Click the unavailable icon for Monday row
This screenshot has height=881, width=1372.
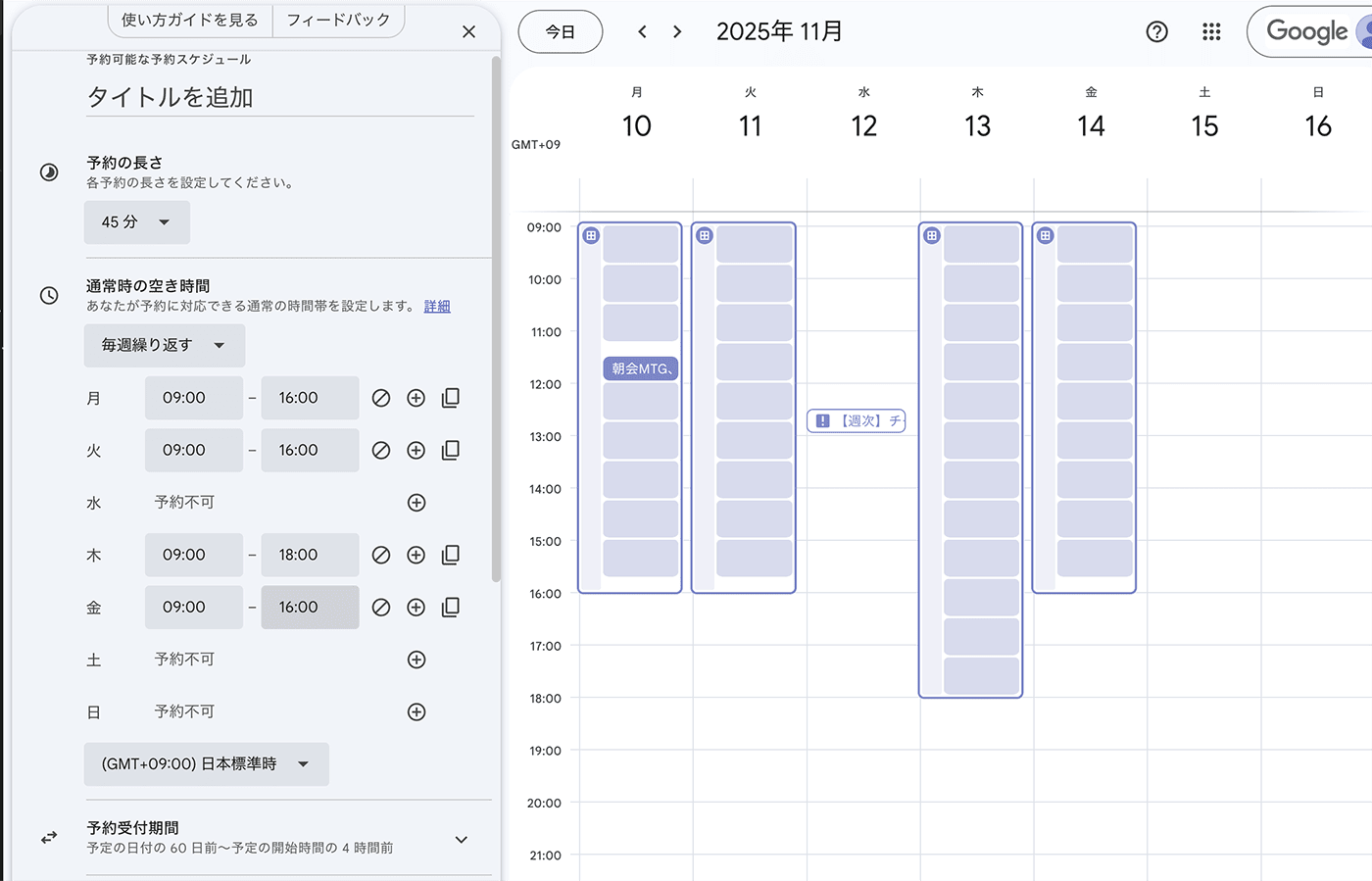click(x=381, y=398)
